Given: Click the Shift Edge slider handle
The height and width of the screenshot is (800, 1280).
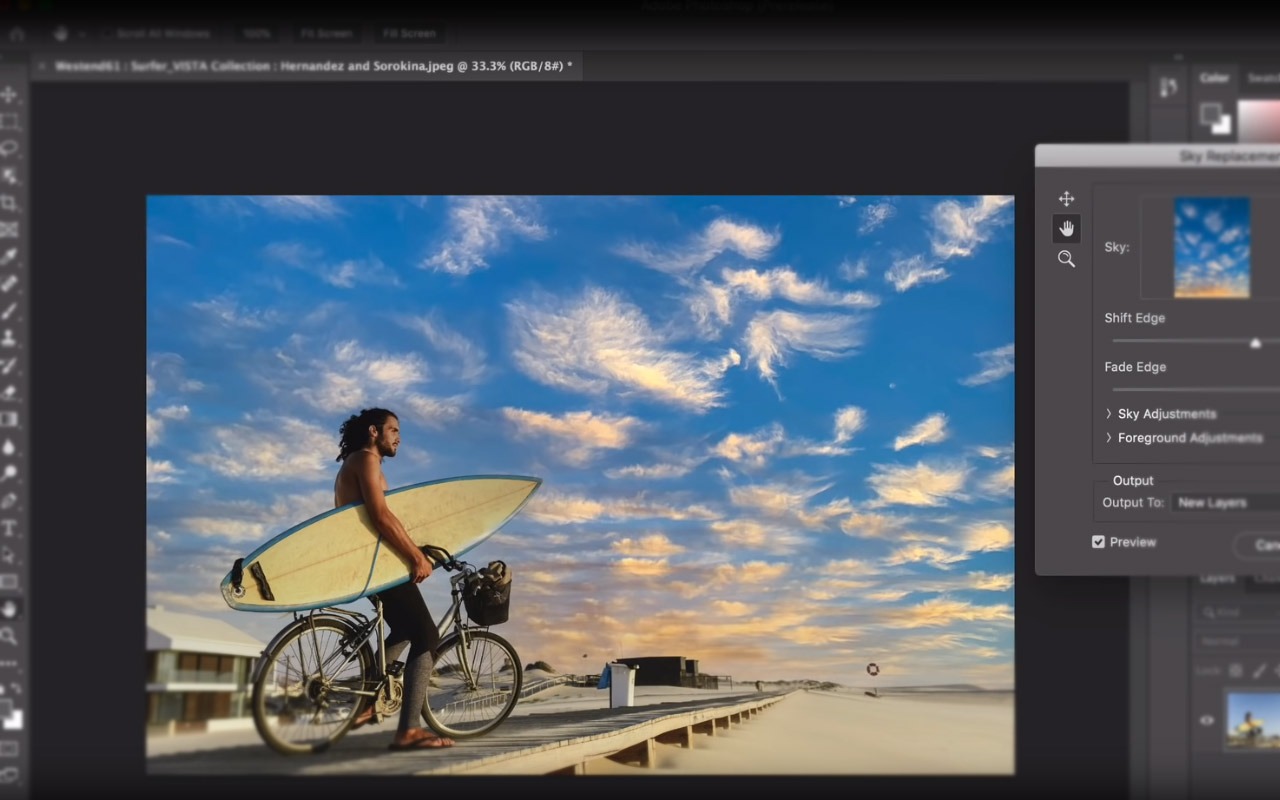Looking at the screenshot, I should 1255,343.
